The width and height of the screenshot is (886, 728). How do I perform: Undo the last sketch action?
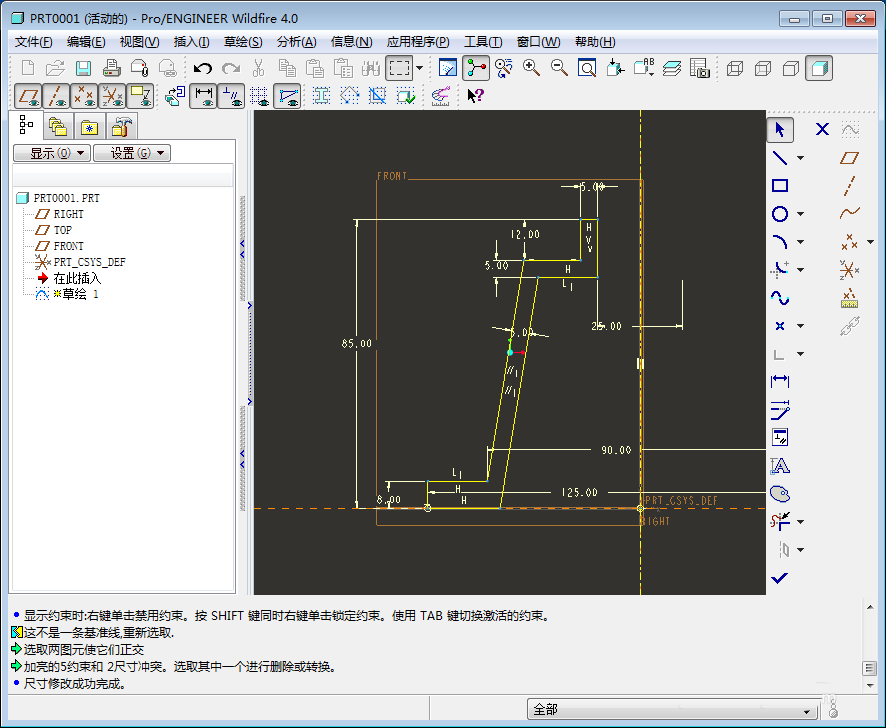pyautogui.click(x=202, y=68)
